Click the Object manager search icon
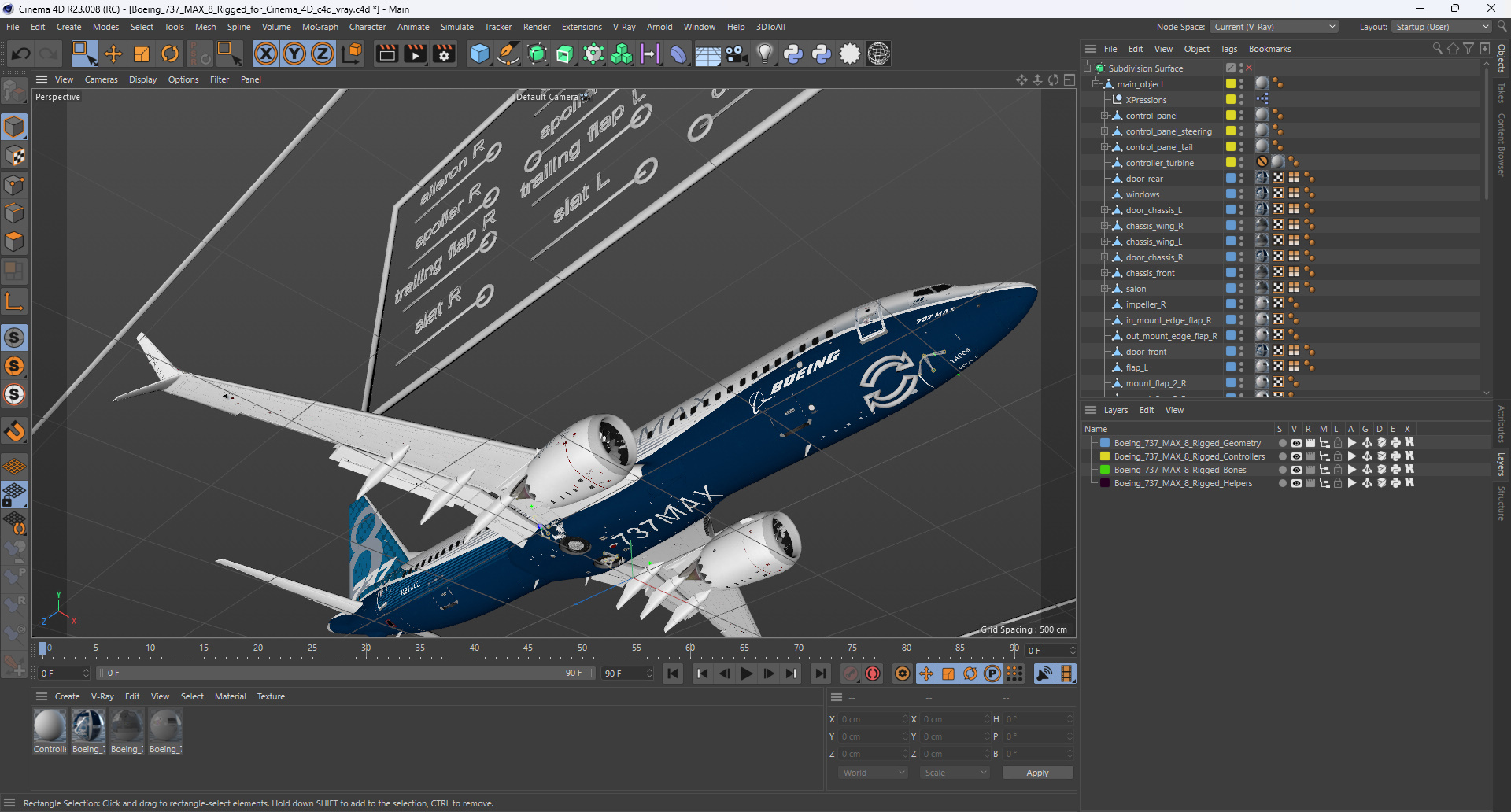The width and height of the screenshot is (1511, 812). point(1437,49)
